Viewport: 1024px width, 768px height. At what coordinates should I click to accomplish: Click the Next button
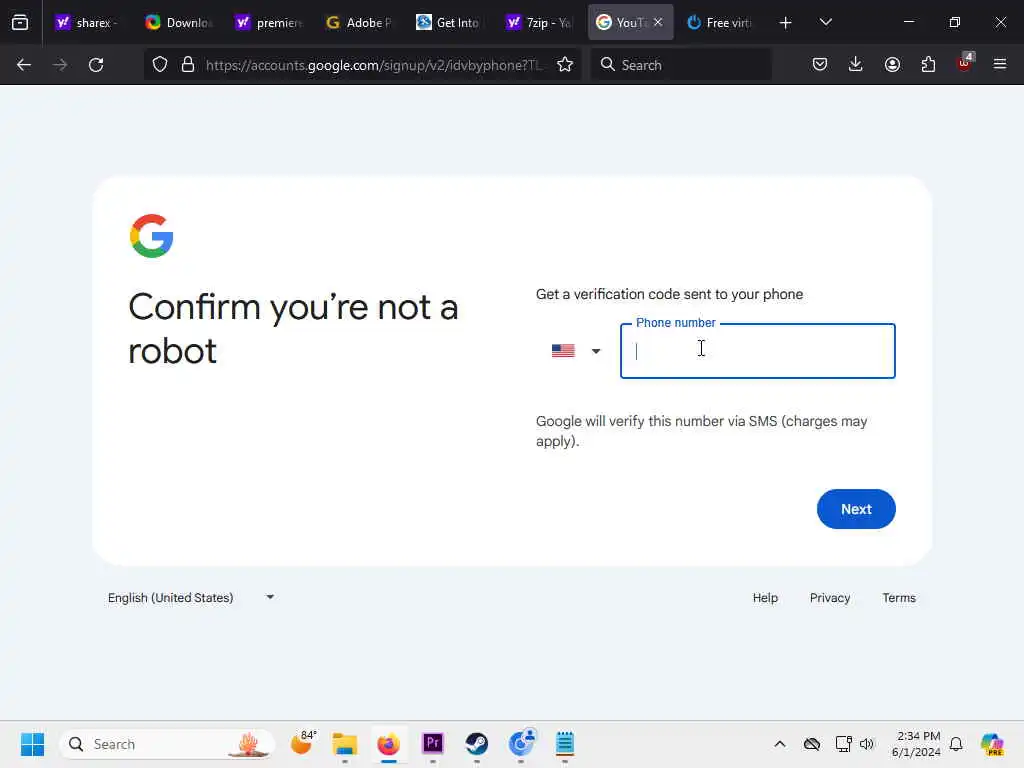(856, 509)
